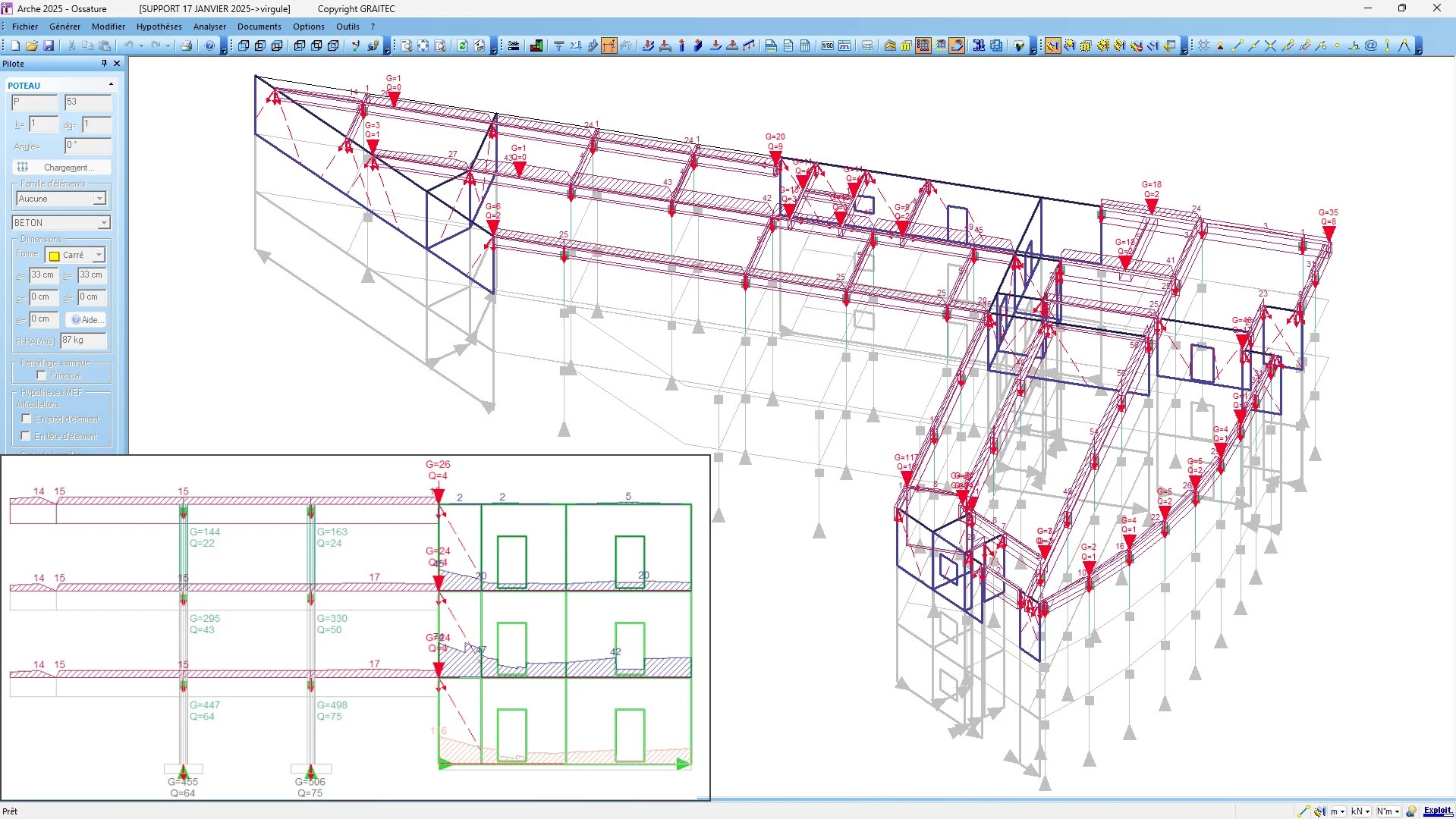Open the BETON material dropdown
Viewport: 1456px width, 819px height.
pos(61,223)
